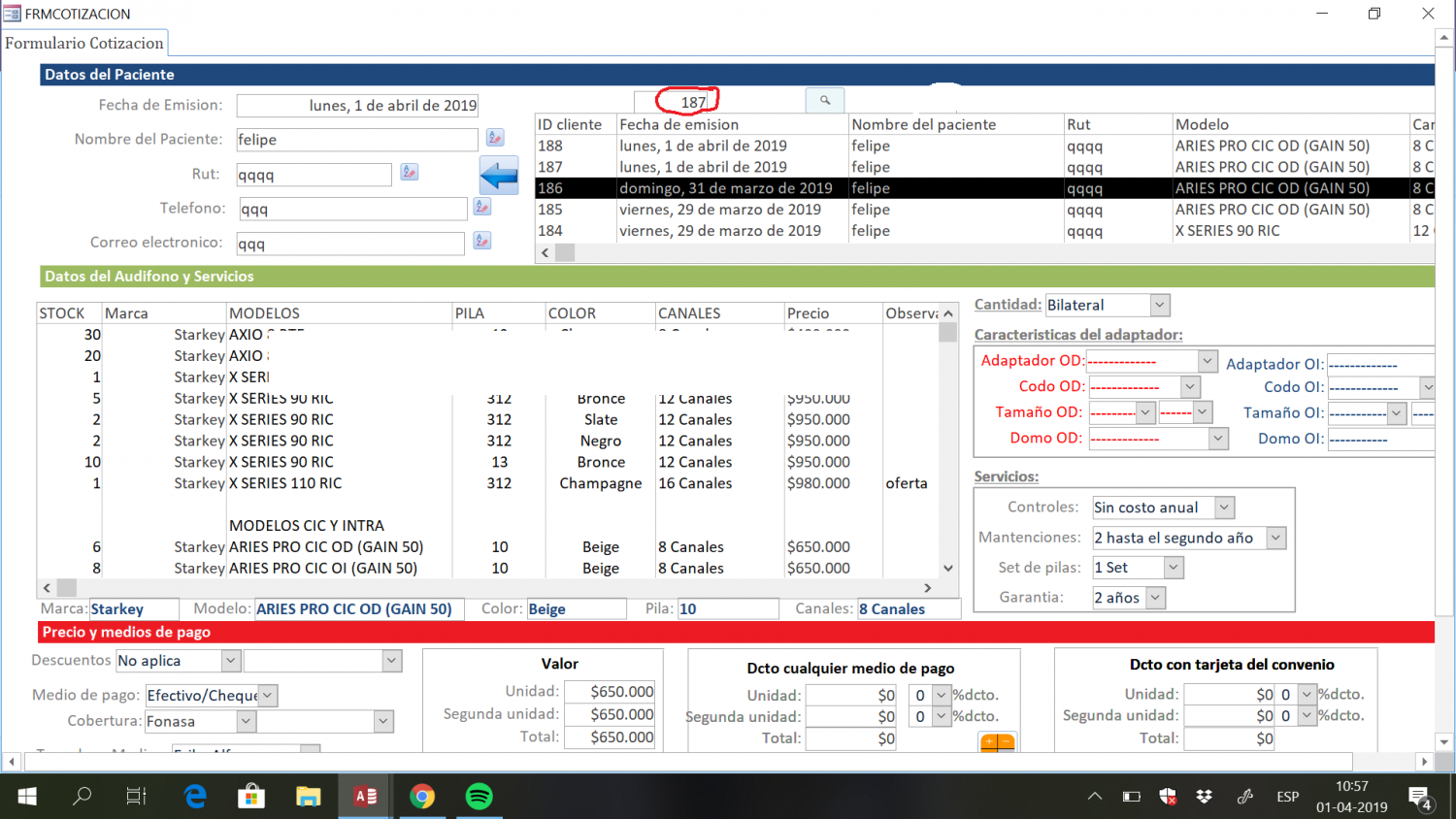Click the Precio column header
The width and height of the screenshot is (1456, 819).
coord(833,313)
